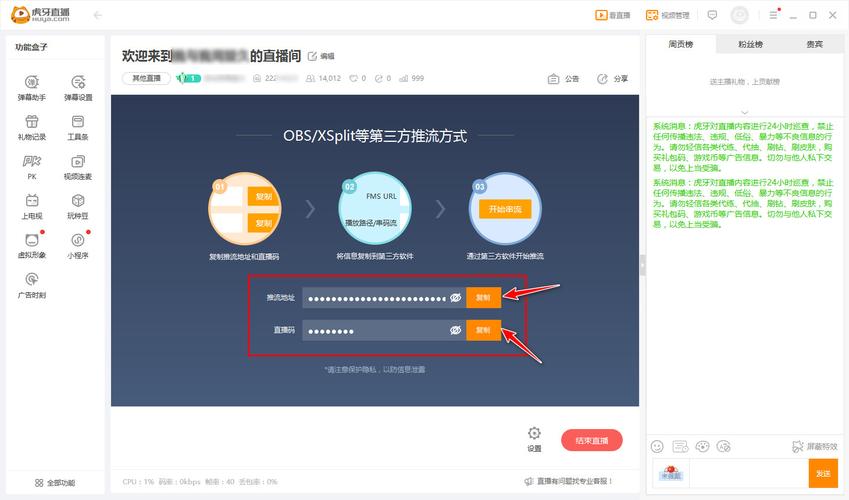This screenshot has height=500, width=849.
Task: Open the second chat toolbar icon
Action: click(680, 446)
